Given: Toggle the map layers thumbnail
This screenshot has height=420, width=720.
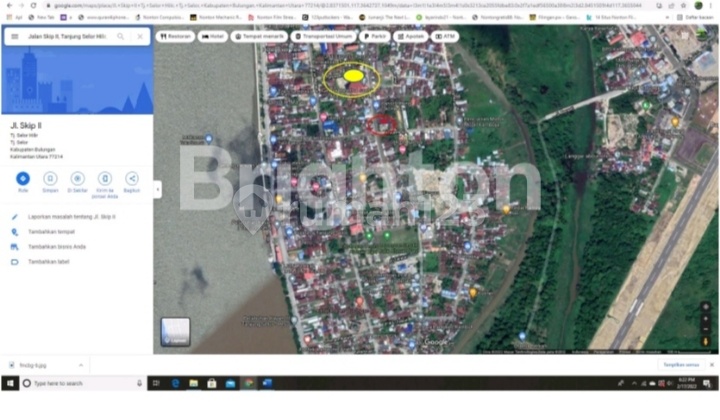Looking at the screenshot, I should [175, 331].
